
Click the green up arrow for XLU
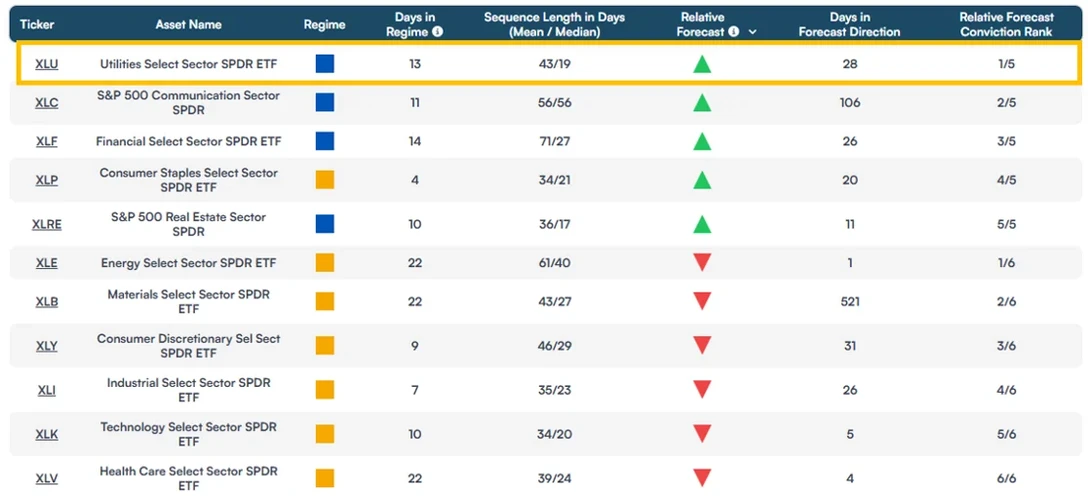coord(702,64)
